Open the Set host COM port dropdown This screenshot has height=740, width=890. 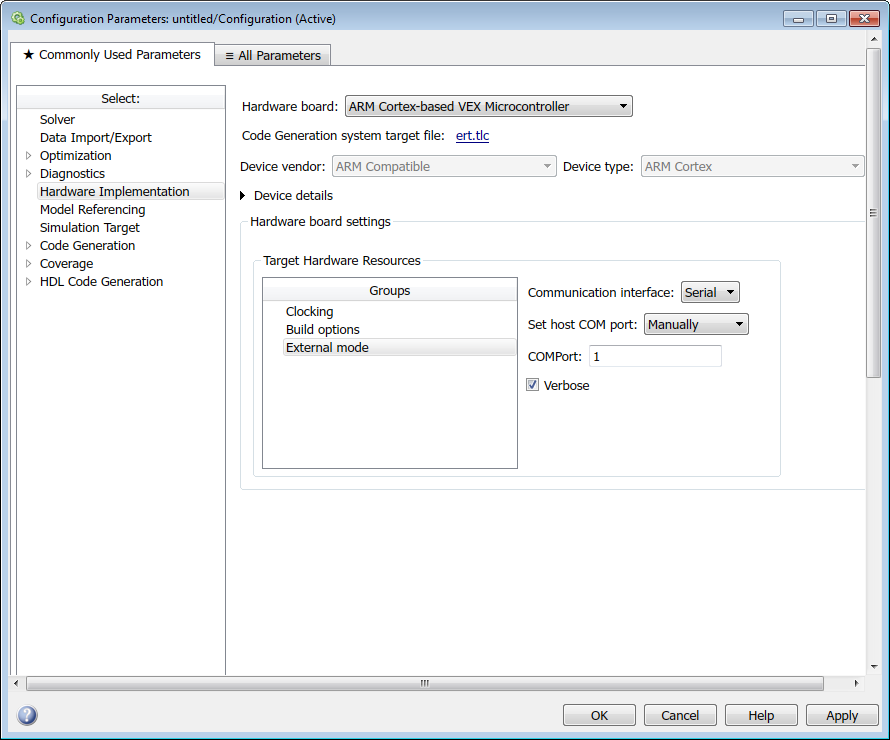coord(695,324)
